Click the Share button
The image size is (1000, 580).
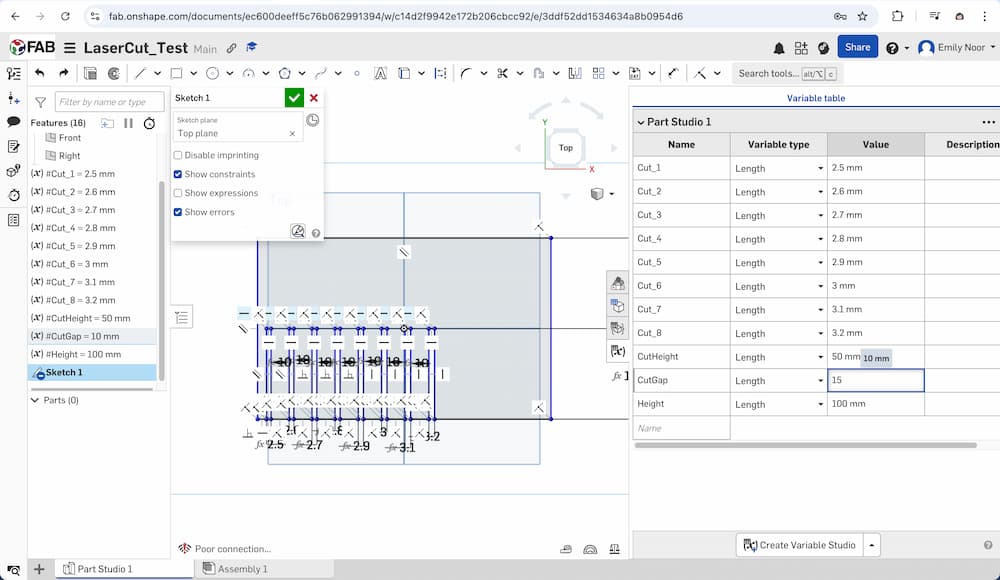[x=857, y=47]
